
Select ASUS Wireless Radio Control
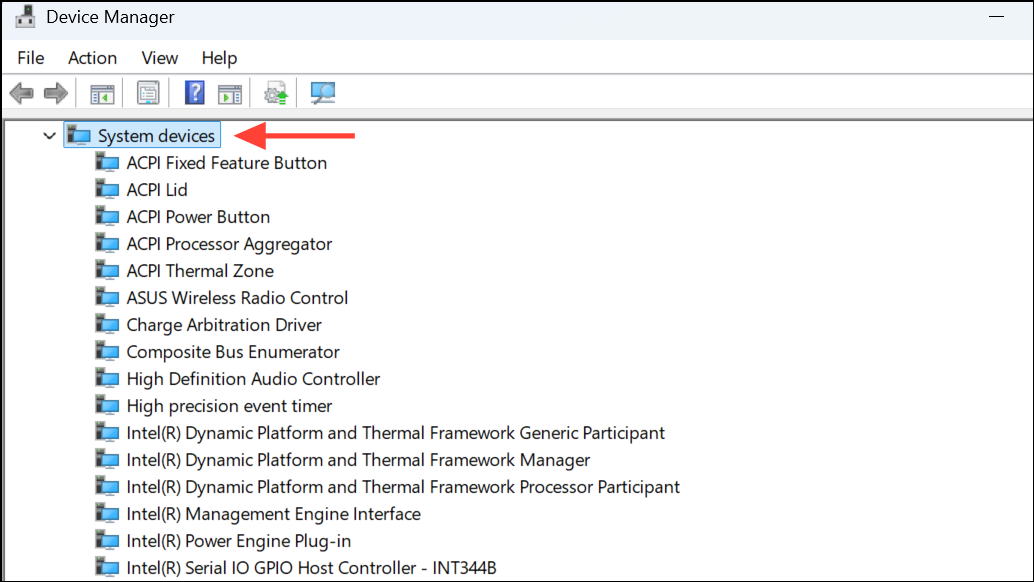point(237,298)
